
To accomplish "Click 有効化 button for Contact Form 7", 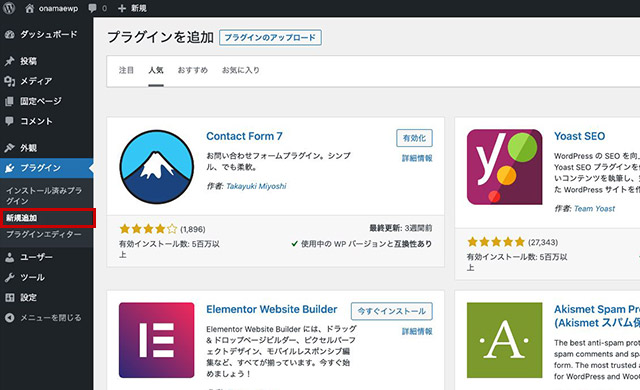I will 414,138.
